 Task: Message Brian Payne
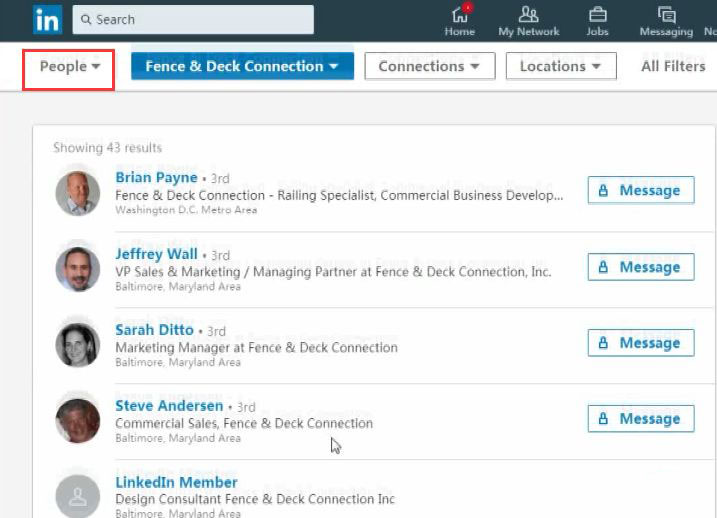641,190
